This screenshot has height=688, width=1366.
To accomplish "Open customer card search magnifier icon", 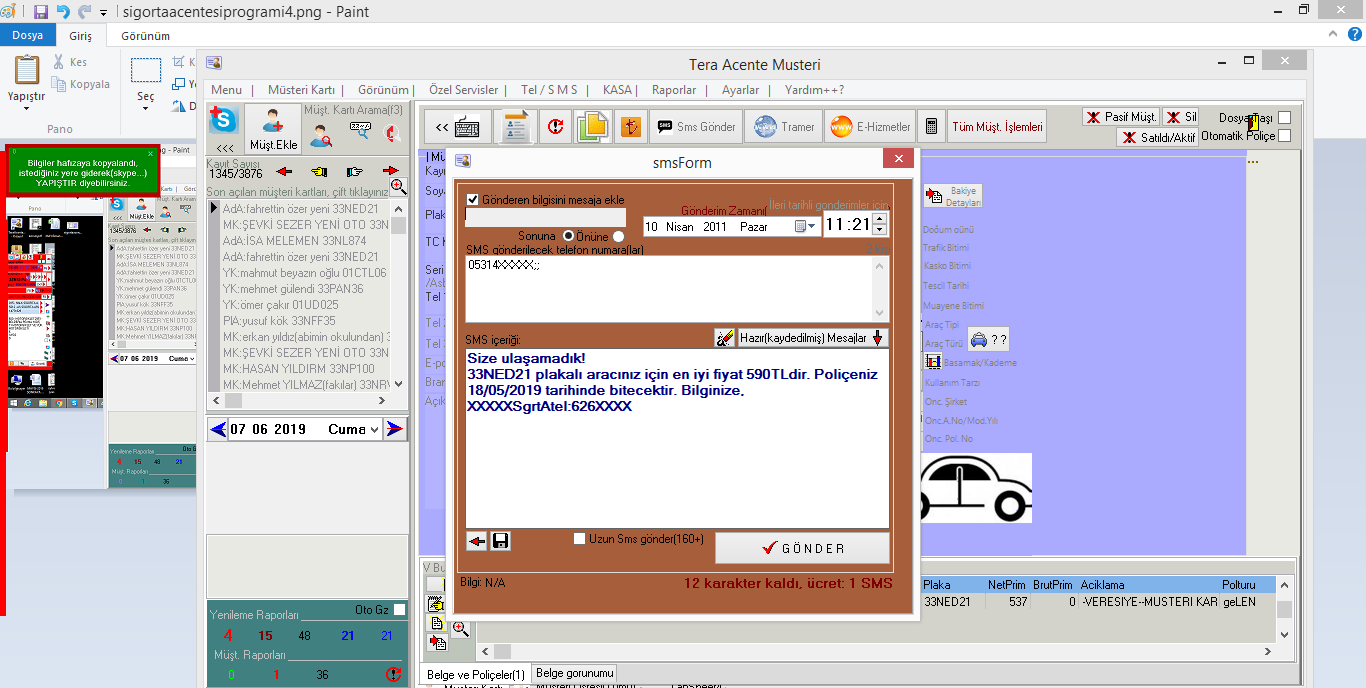I will pos(322,135).
